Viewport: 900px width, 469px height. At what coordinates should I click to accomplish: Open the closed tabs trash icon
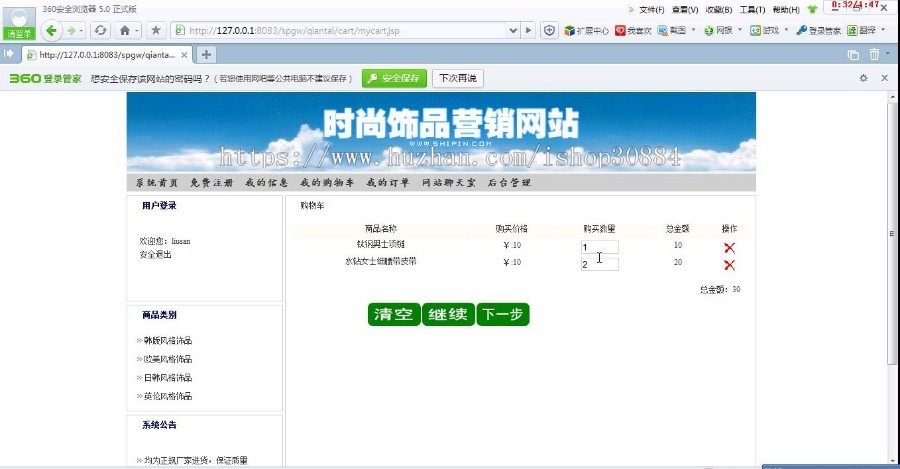874,55
